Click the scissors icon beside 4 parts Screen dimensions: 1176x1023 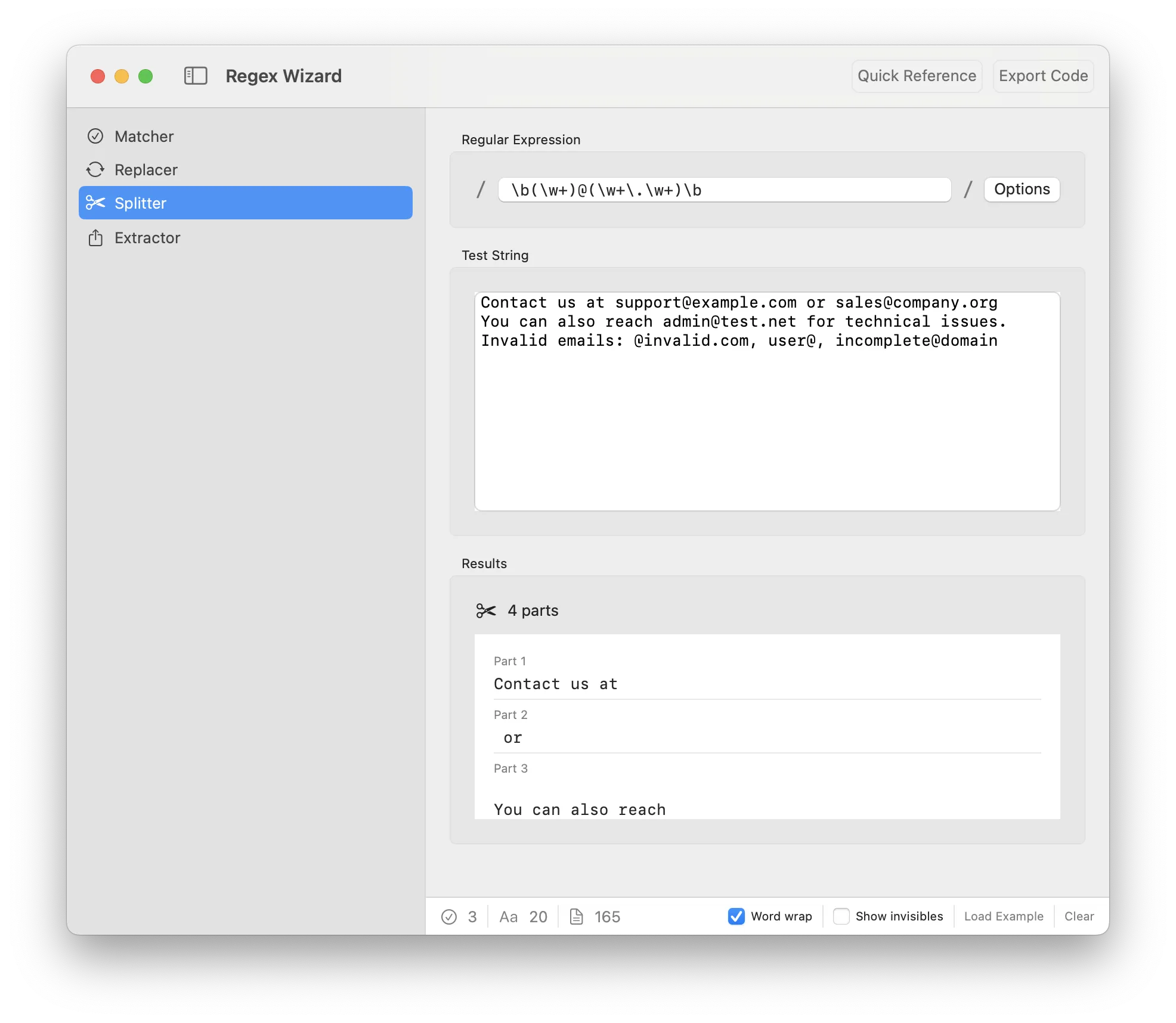pyautogui.click(x=486, y=610)
